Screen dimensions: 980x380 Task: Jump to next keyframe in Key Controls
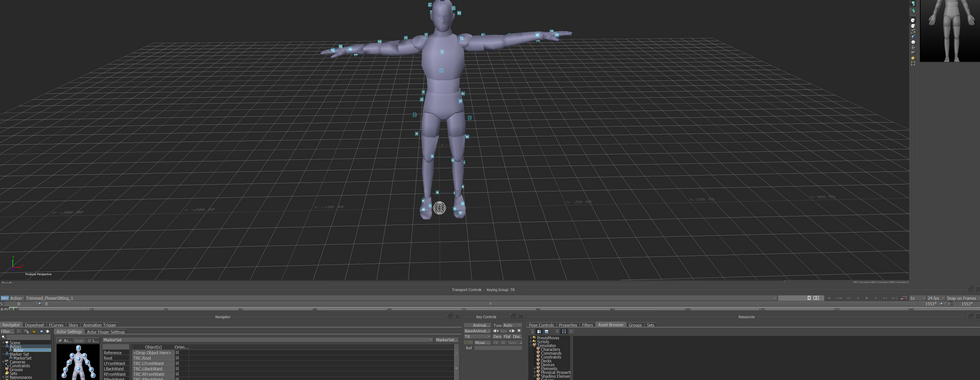(x=512, y=331)
